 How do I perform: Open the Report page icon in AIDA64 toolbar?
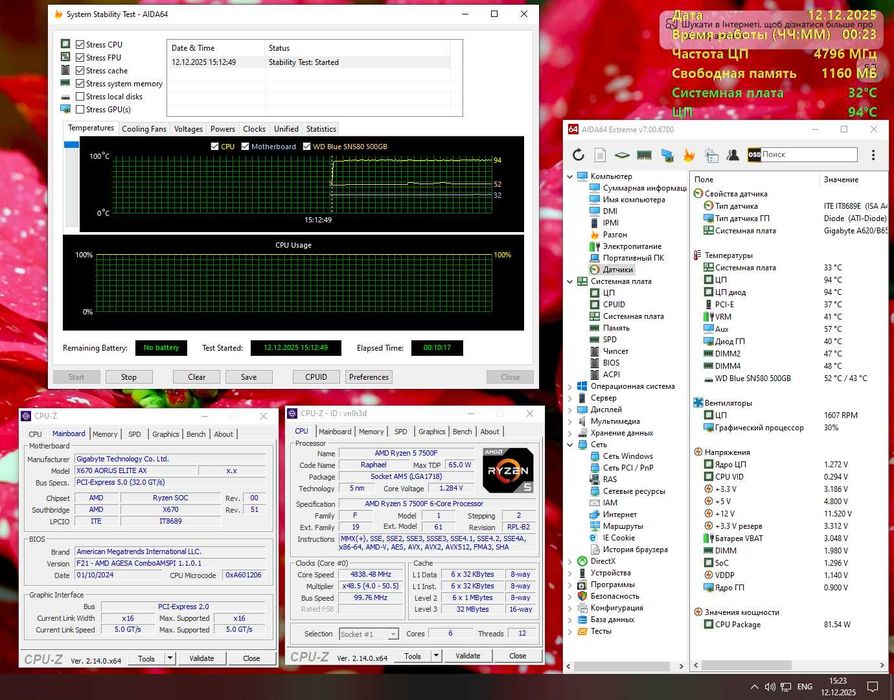[600, 154]
